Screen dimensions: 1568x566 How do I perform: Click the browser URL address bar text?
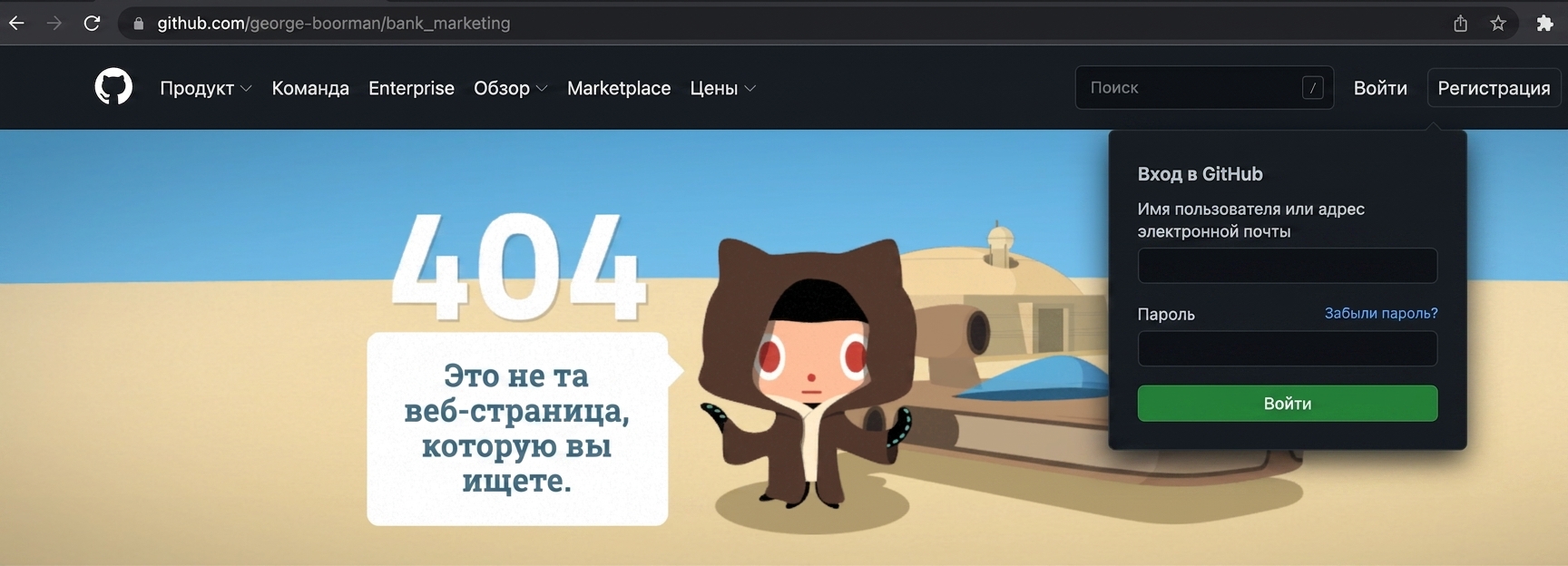(334, 24)
